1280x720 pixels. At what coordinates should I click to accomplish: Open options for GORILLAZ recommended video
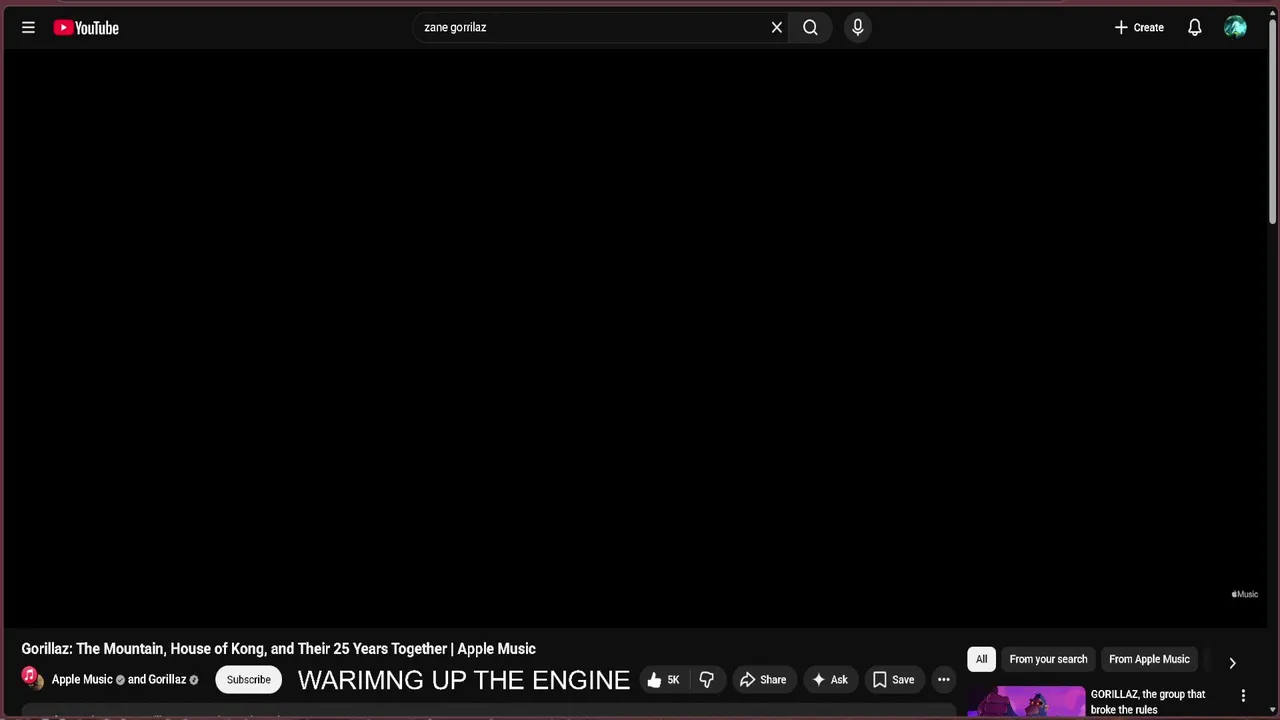coord(1243,696)
